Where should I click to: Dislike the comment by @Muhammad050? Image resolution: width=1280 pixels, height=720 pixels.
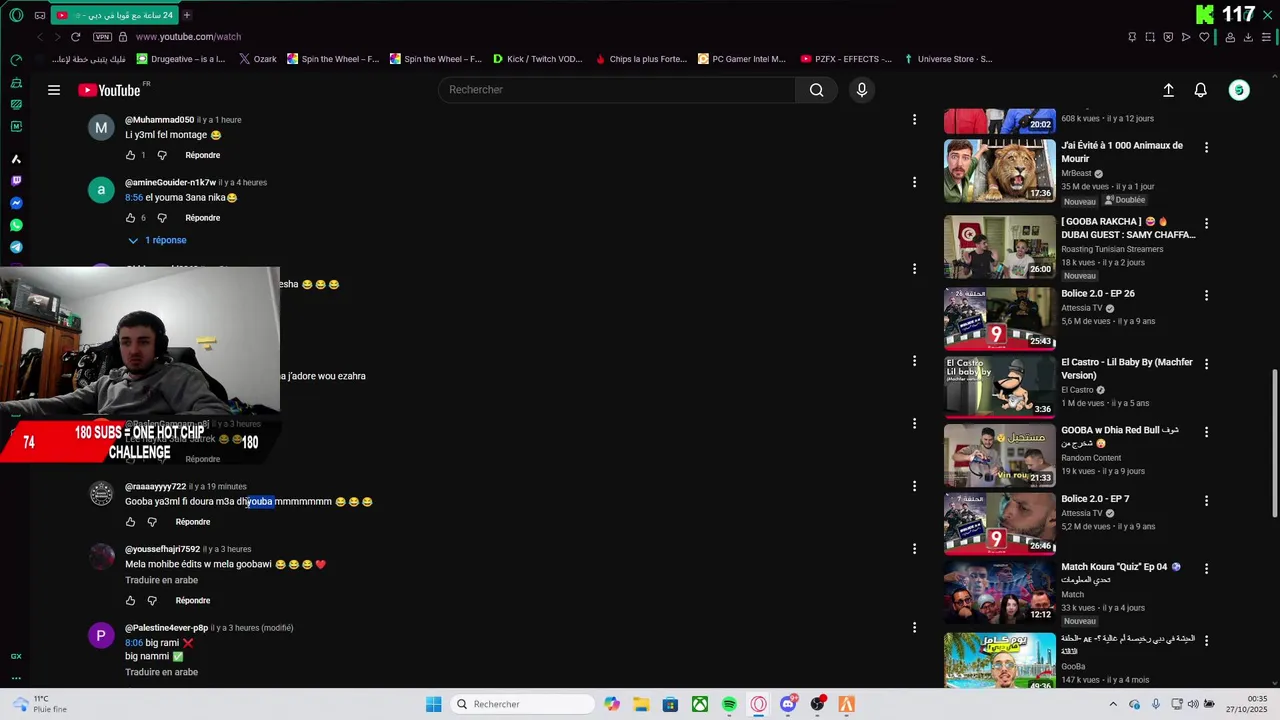(162, 155)
